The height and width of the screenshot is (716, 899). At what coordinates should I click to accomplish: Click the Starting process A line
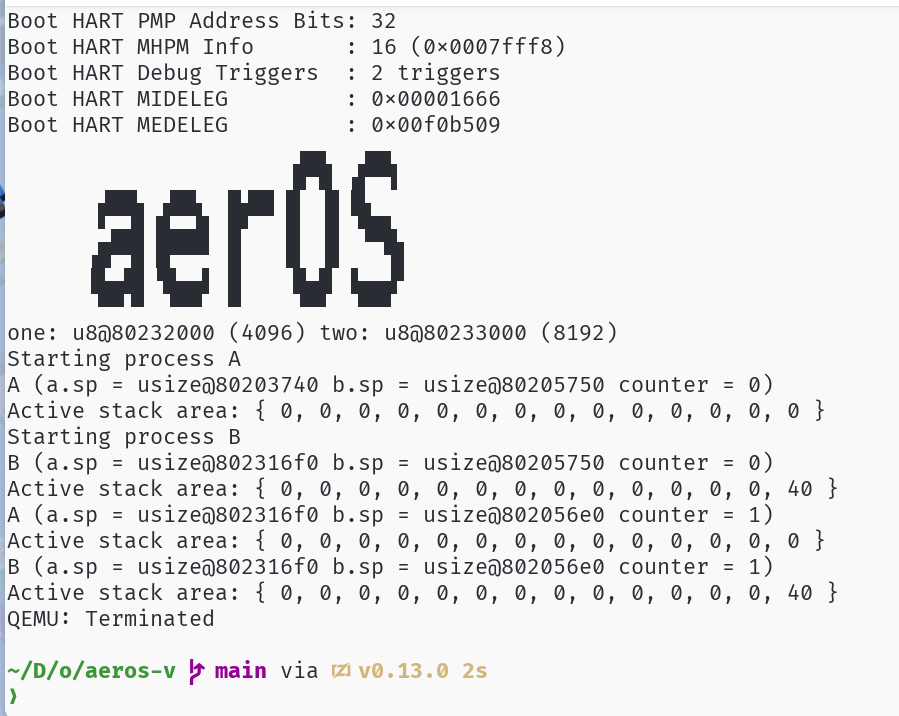124,359
